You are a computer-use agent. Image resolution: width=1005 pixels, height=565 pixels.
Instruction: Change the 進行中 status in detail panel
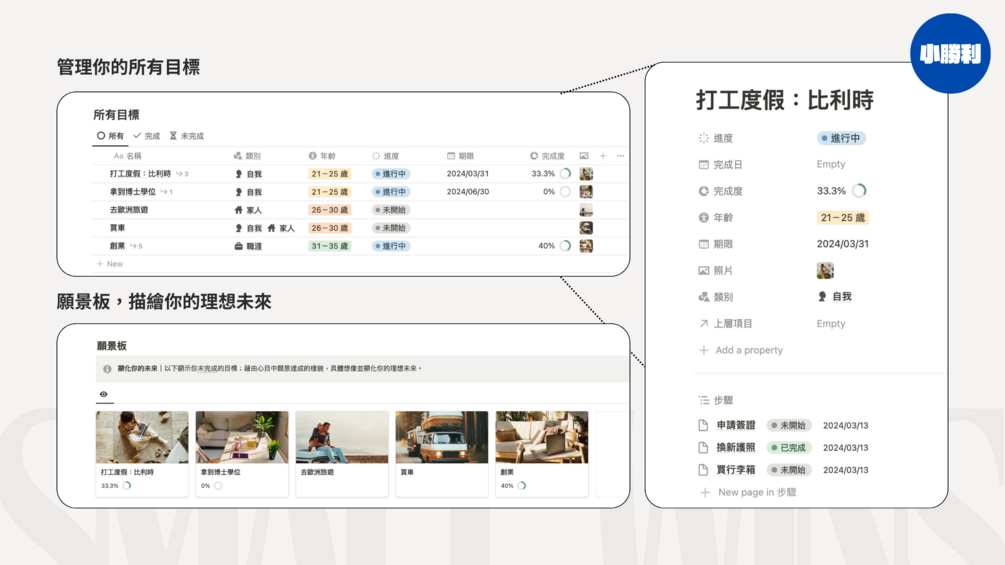point(841,138)
